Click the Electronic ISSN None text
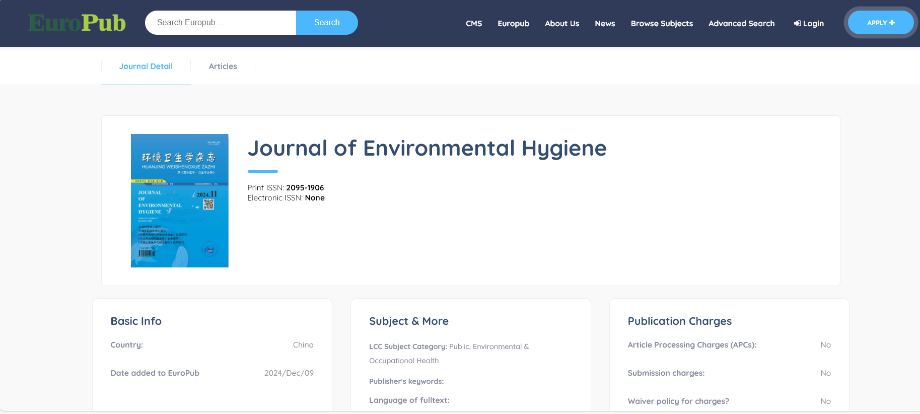 286,198
